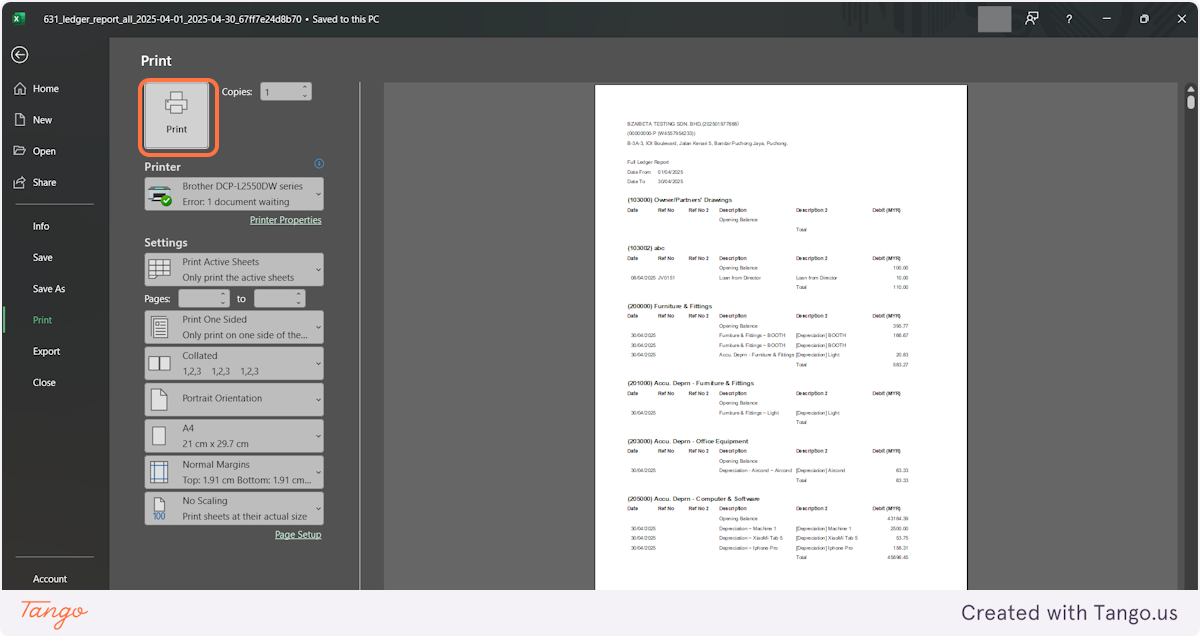Viewport: 1200px width, 636px height.
Task: Click the Home house icon in sidebar
Action: (x=20, y=88)
